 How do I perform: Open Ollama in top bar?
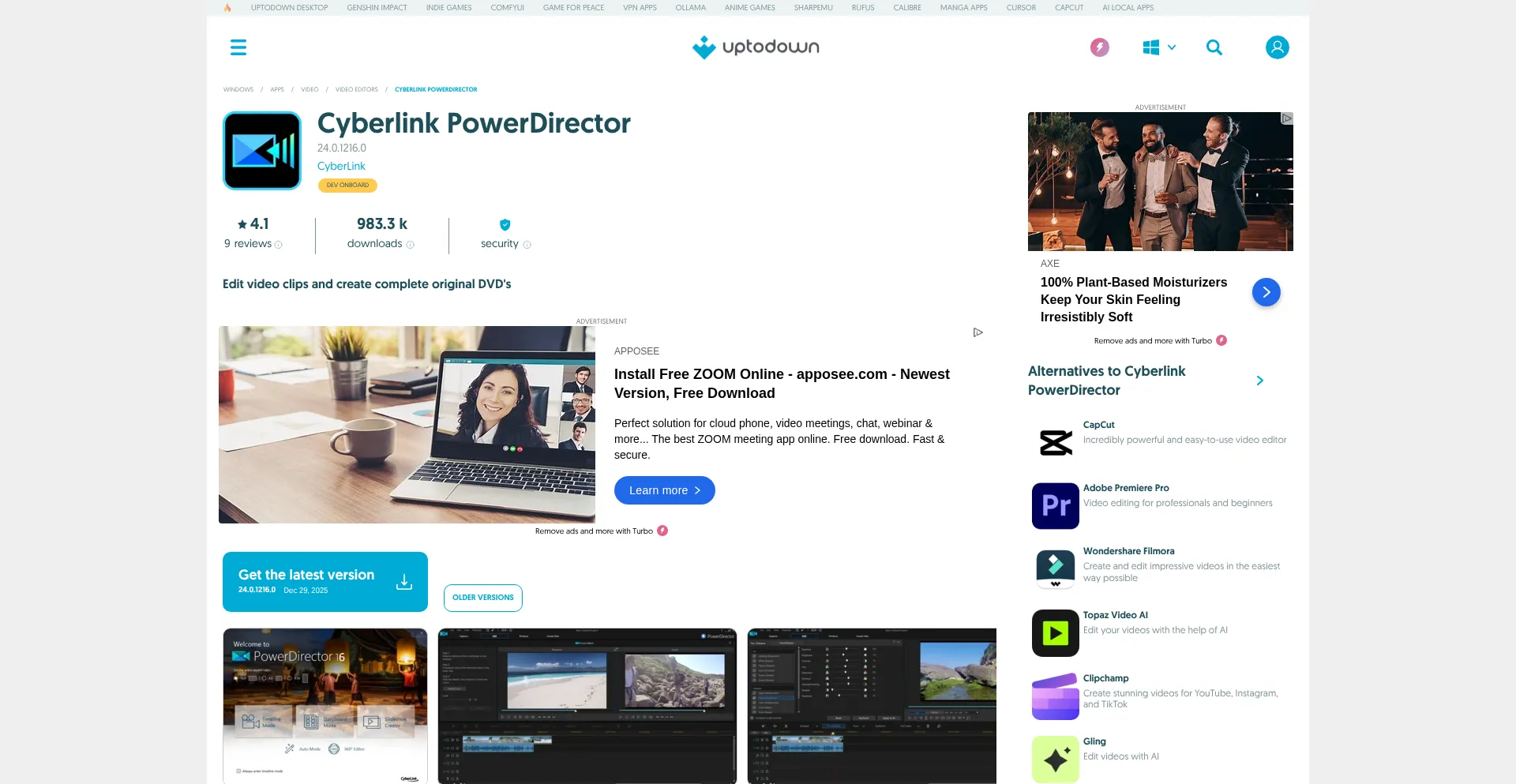691,8
